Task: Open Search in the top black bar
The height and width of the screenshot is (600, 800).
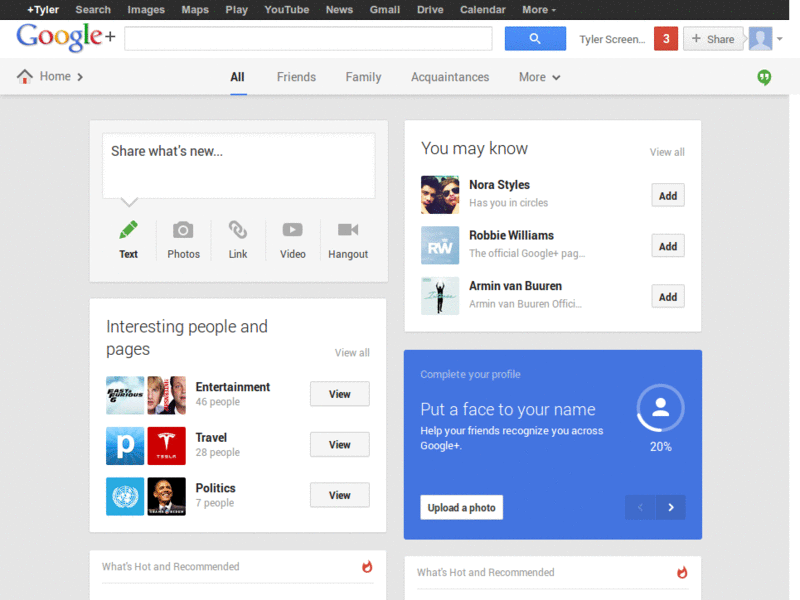Action: click(x=93, y=10)
